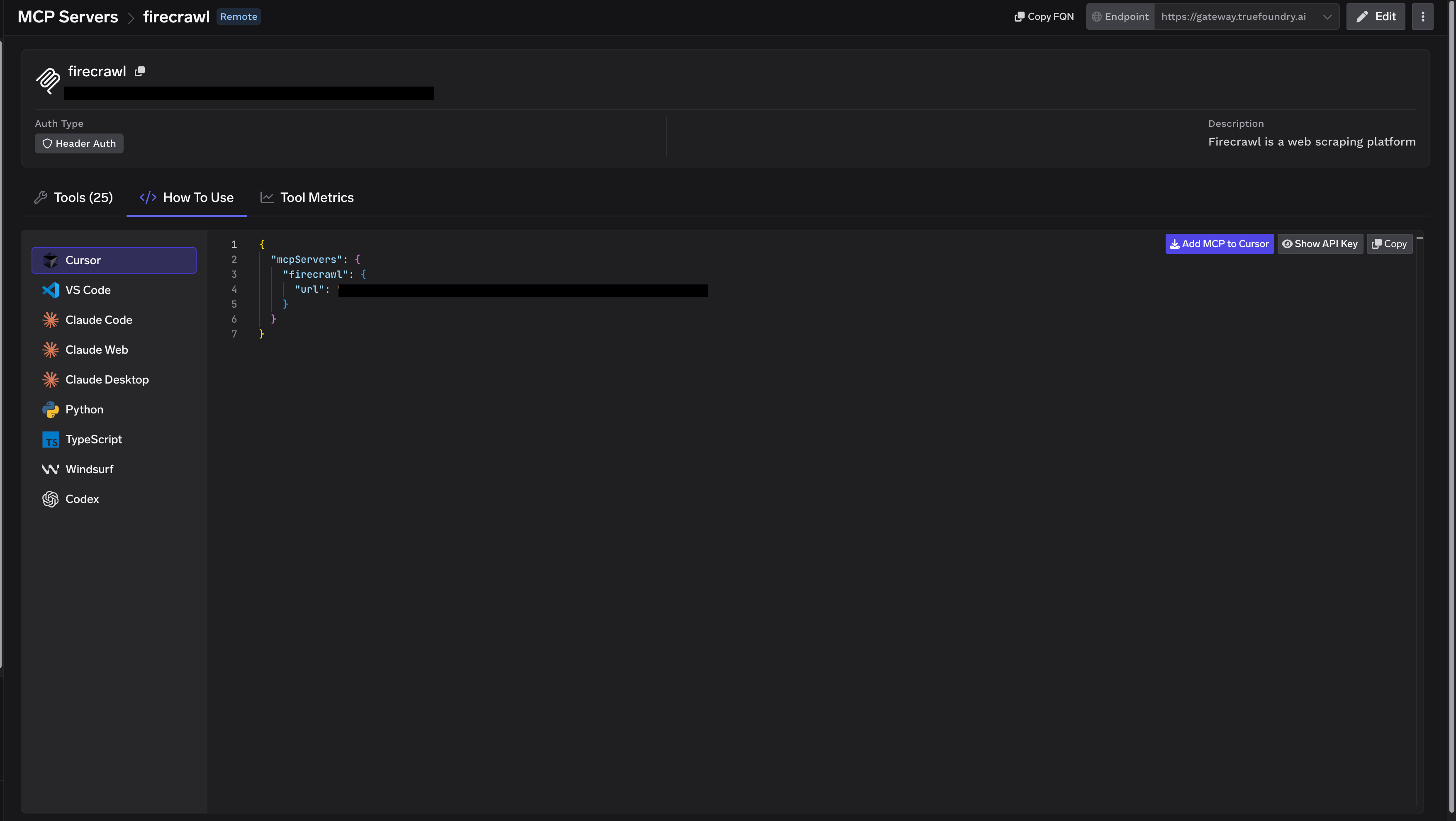Collapse the code panel with the dash icon
The image size is (1456, 821).
click(1419, 238)
